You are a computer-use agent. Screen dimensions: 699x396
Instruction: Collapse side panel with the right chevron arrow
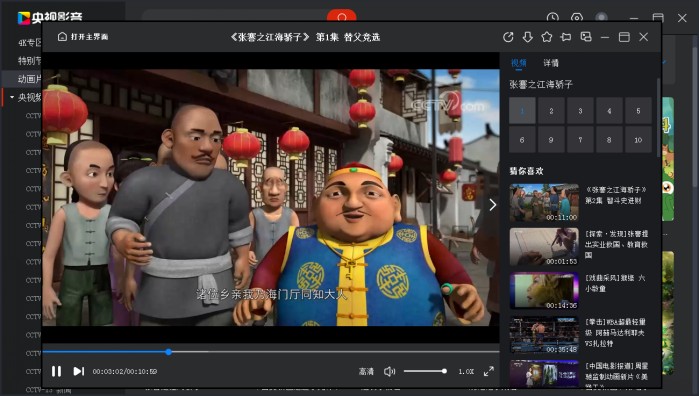[492, 205]
